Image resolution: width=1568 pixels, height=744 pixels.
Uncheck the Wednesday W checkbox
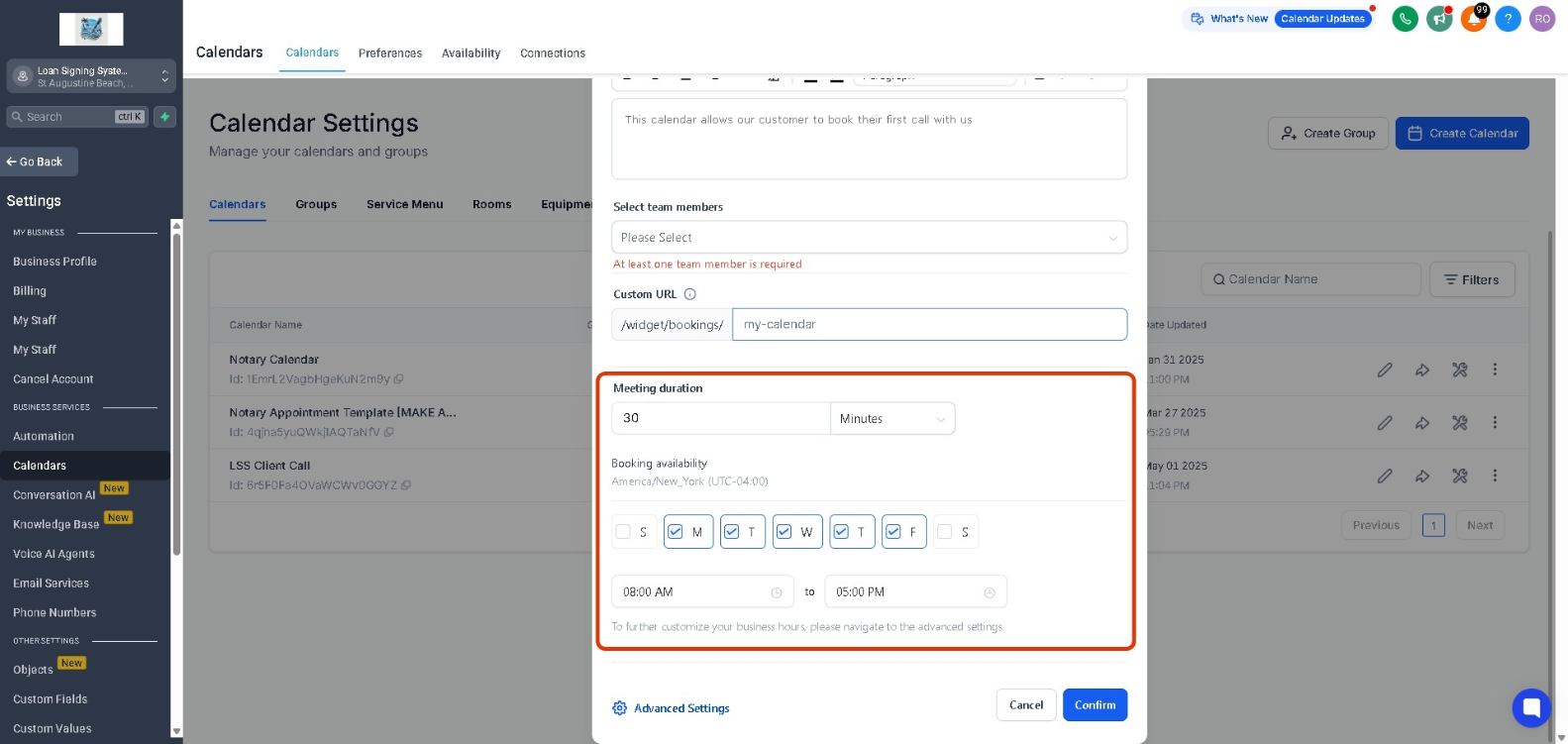[x=784, y=532]
